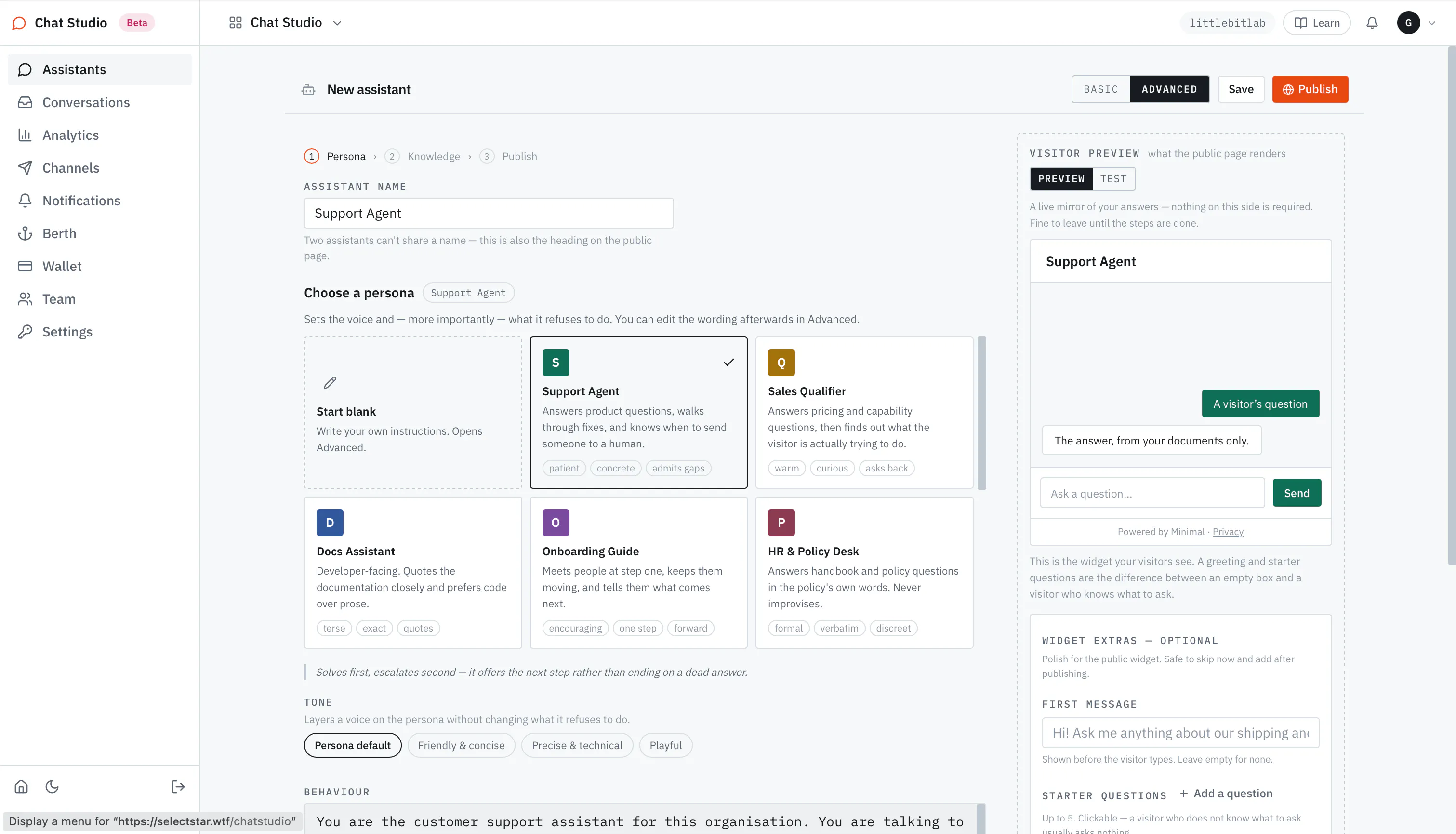
Task: Click the top bar notification bell
Action: [1372, 23]
